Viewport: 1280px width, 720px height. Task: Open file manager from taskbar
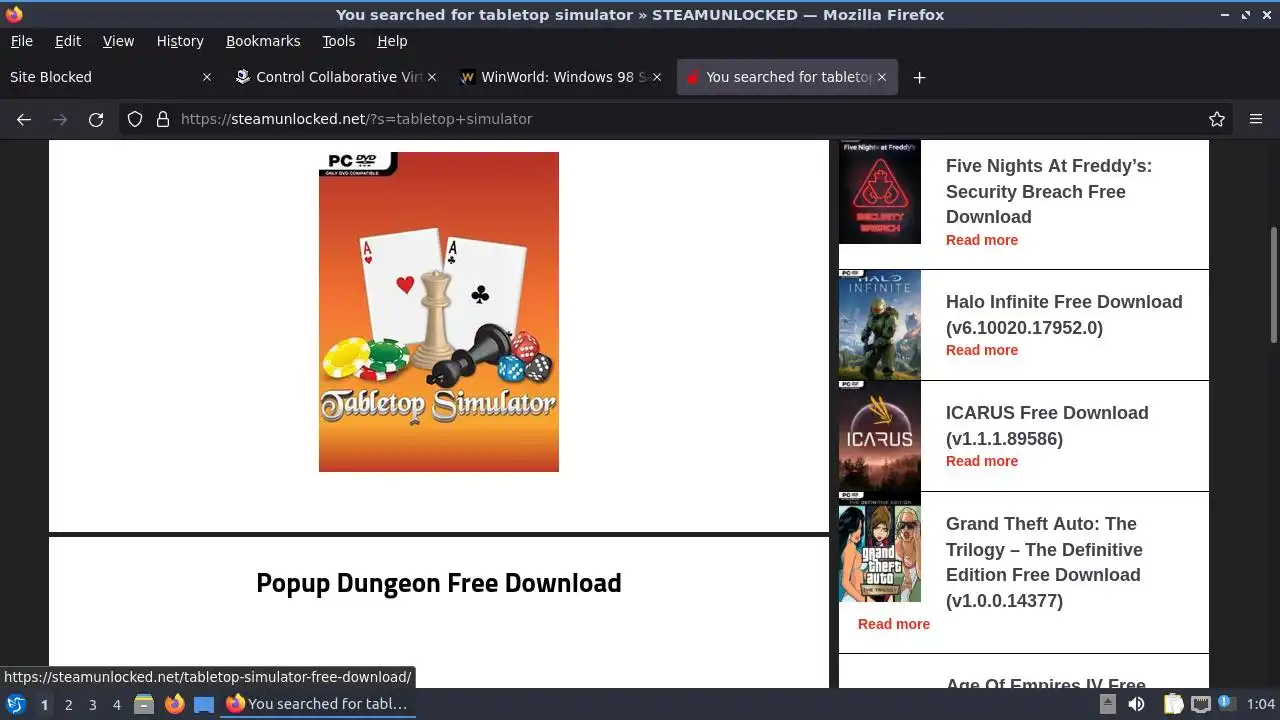point(144,704)
